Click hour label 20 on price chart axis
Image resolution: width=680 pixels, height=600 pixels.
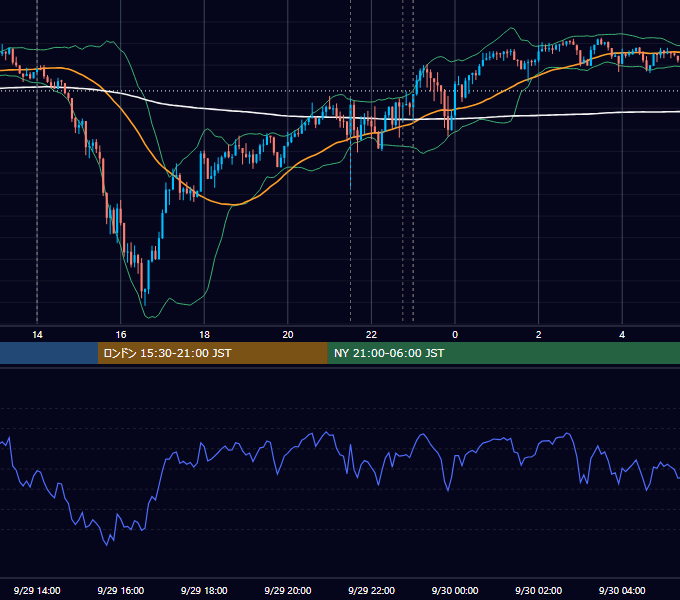tap(288, 335)
